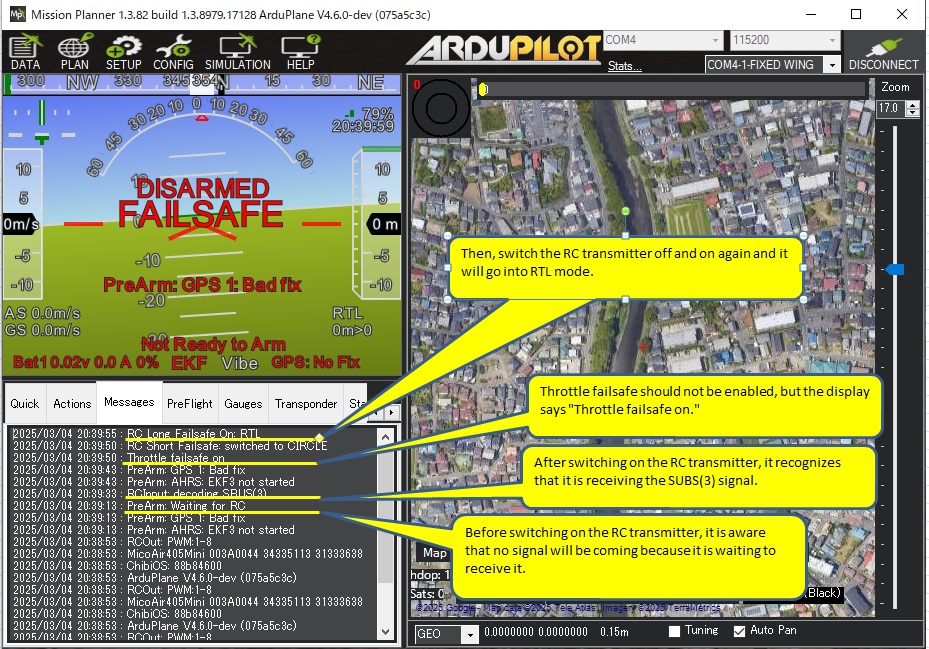Click the HUD time 20:39:59
The width and height of the screenshot is (929, 649).
(363, 126)
